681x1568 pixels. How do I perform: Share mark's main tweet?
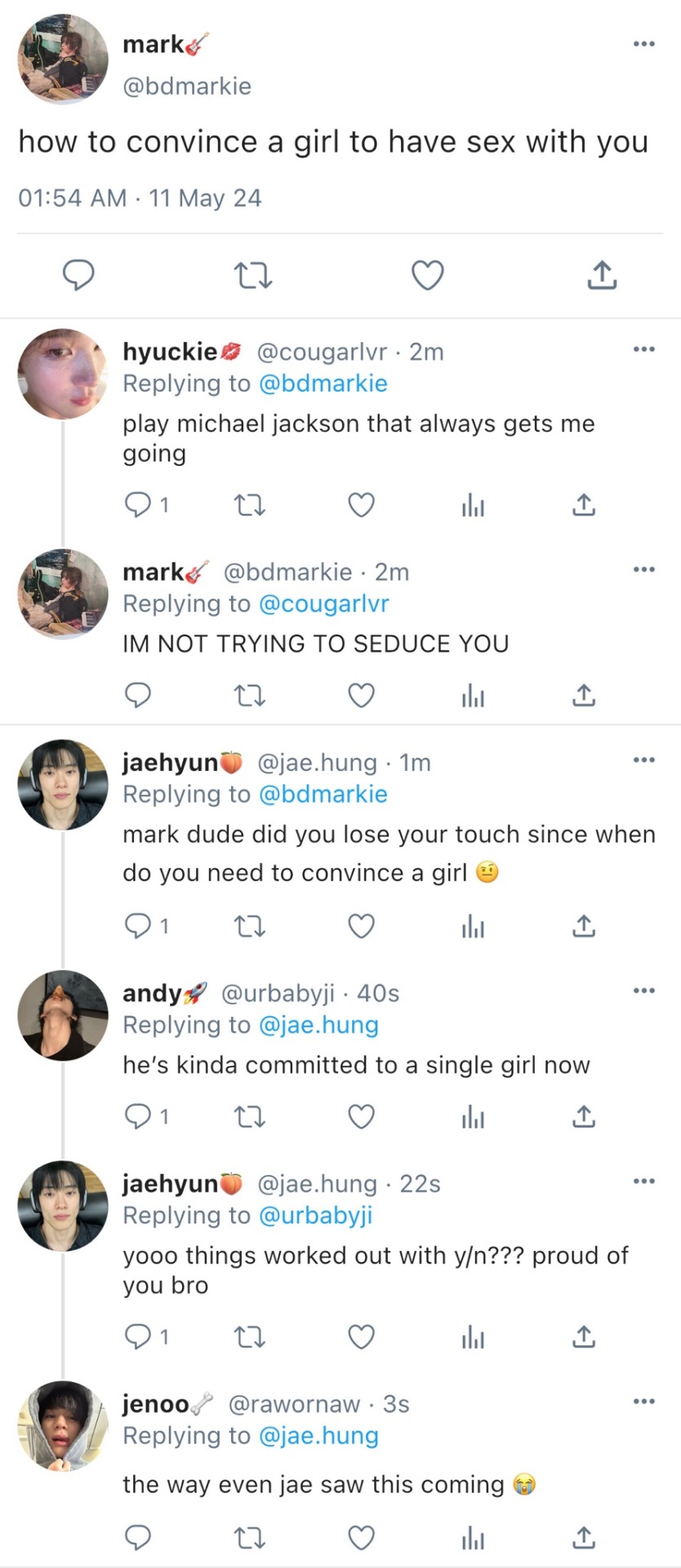point(602,275)
